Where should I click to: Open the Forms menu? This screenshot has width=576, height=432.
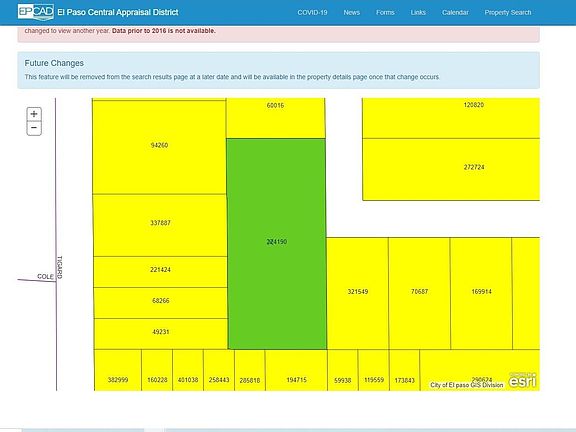pyautogui.click(x=385, y=12)
